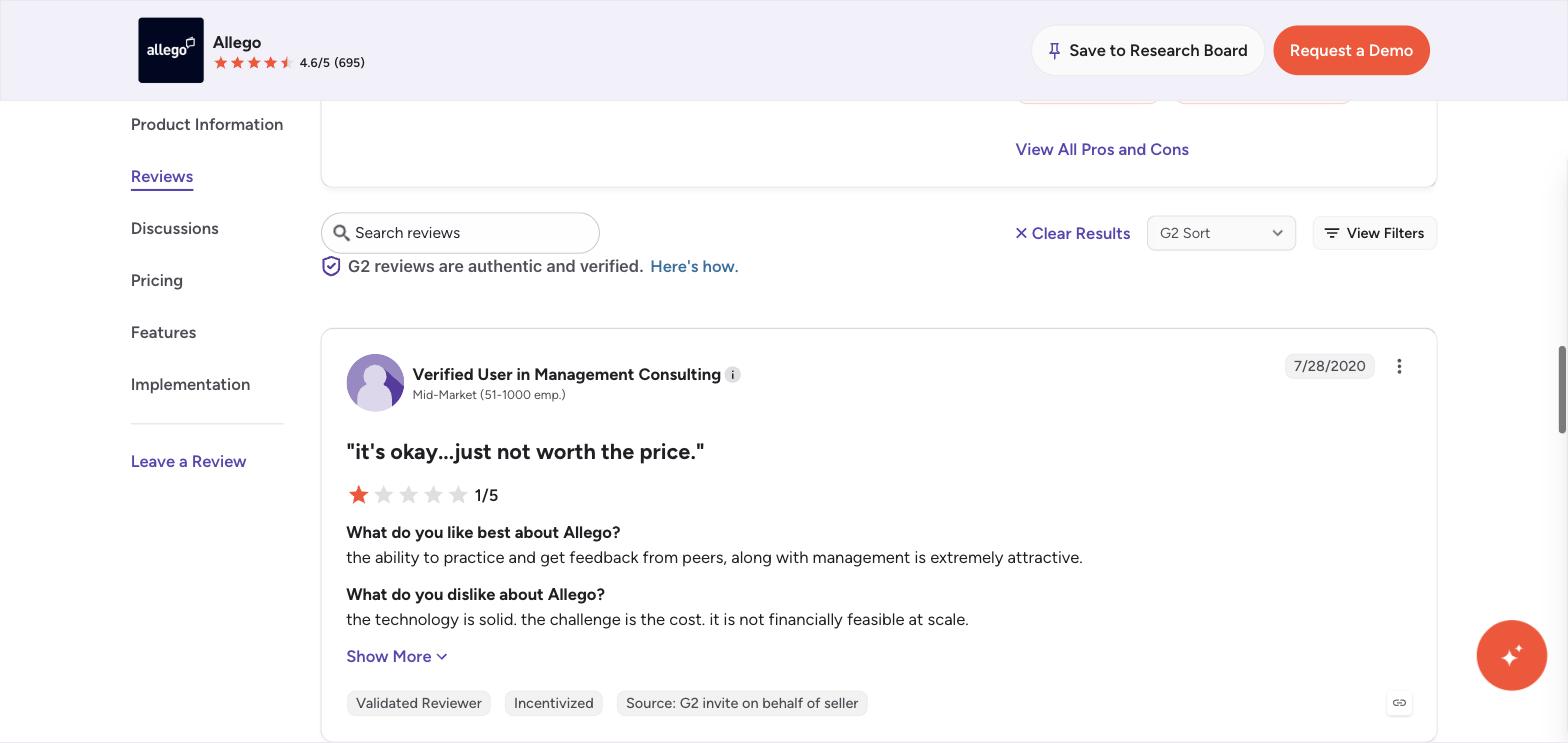Click the 7/28/2020 review date badge
This screenshot has height=743, width=1568.
coord(1330,366)
